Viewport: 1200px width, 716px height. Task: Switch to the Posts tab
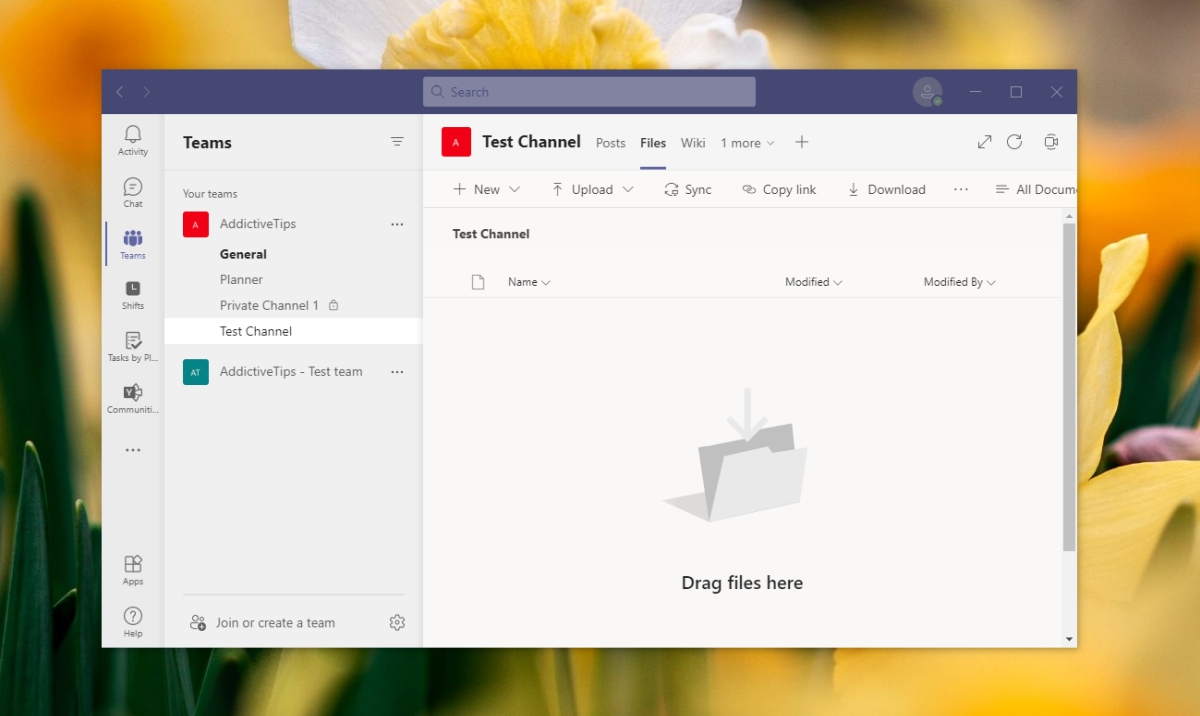tap(610, 143)
